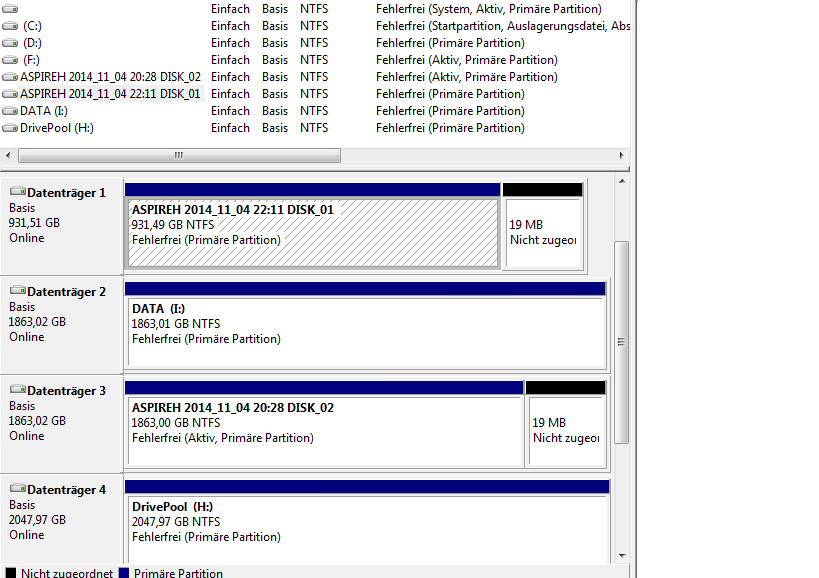
Task: Select the 19 MB unallocated area on Datenträger 3
Action: pyautogui.click(x=565, y=430)
